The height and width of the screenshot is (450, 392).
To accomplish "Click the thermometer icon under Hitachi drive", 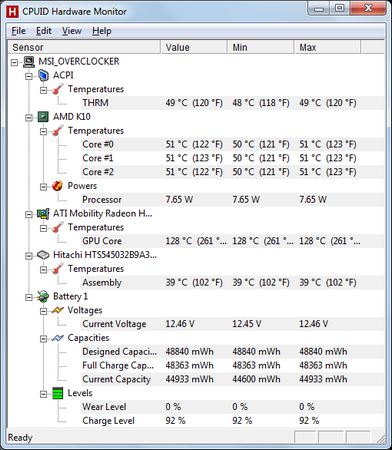I will tap(58, 269).
